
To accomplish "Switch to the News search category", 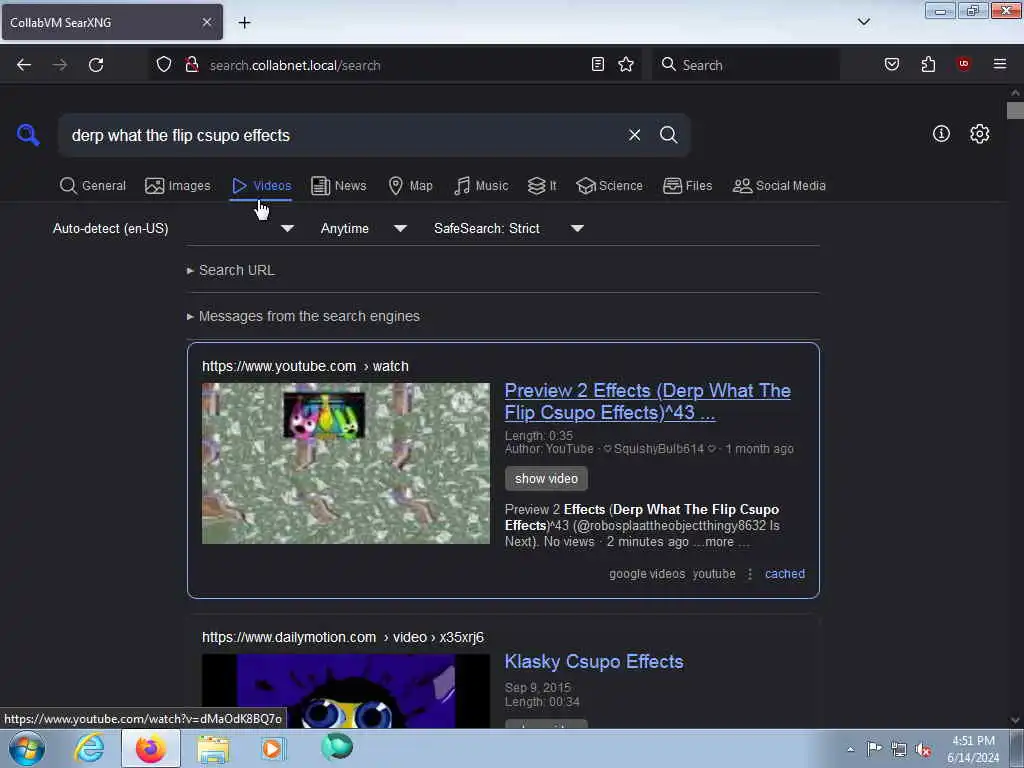I will [338, 186].
